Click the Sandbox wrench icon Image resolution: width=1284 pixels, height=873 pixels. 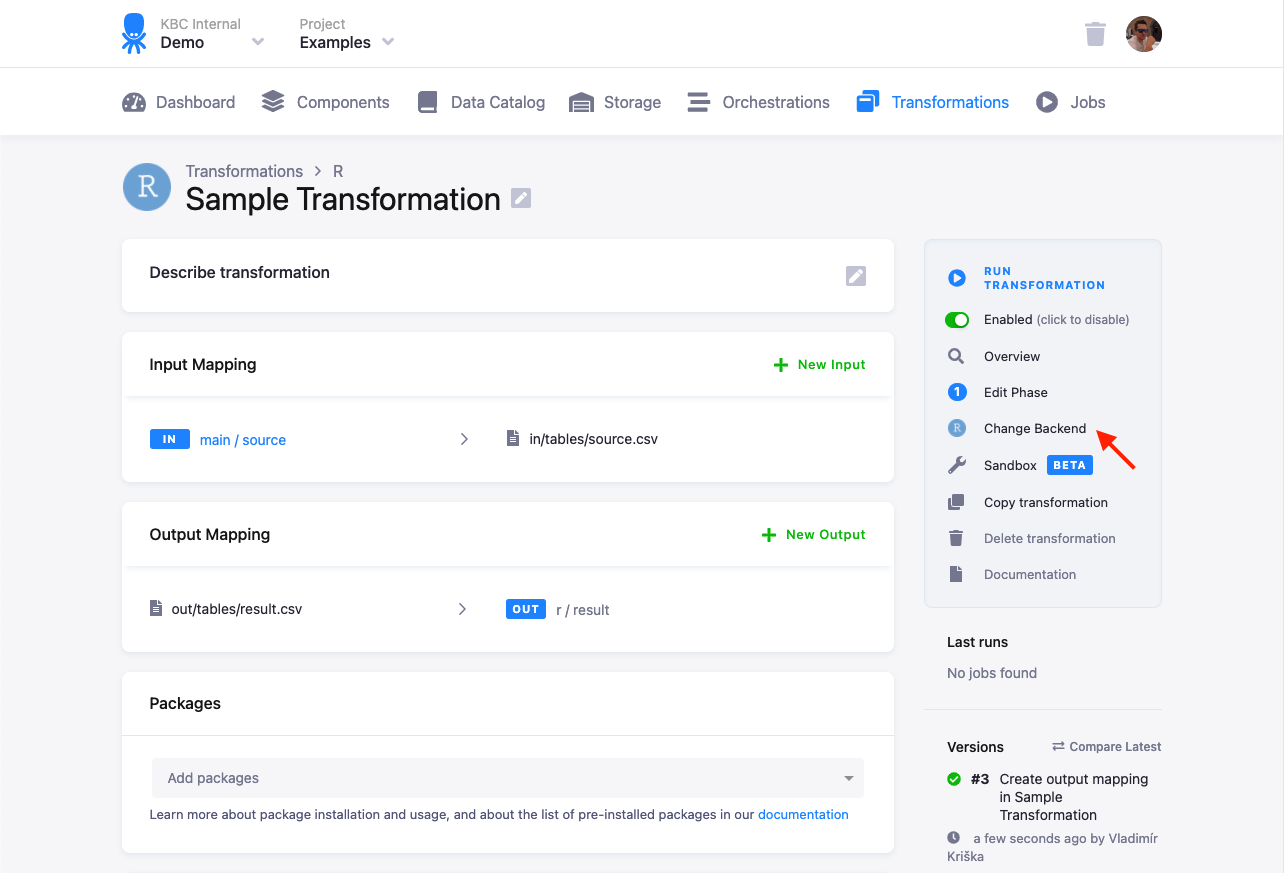pos(957,465)
